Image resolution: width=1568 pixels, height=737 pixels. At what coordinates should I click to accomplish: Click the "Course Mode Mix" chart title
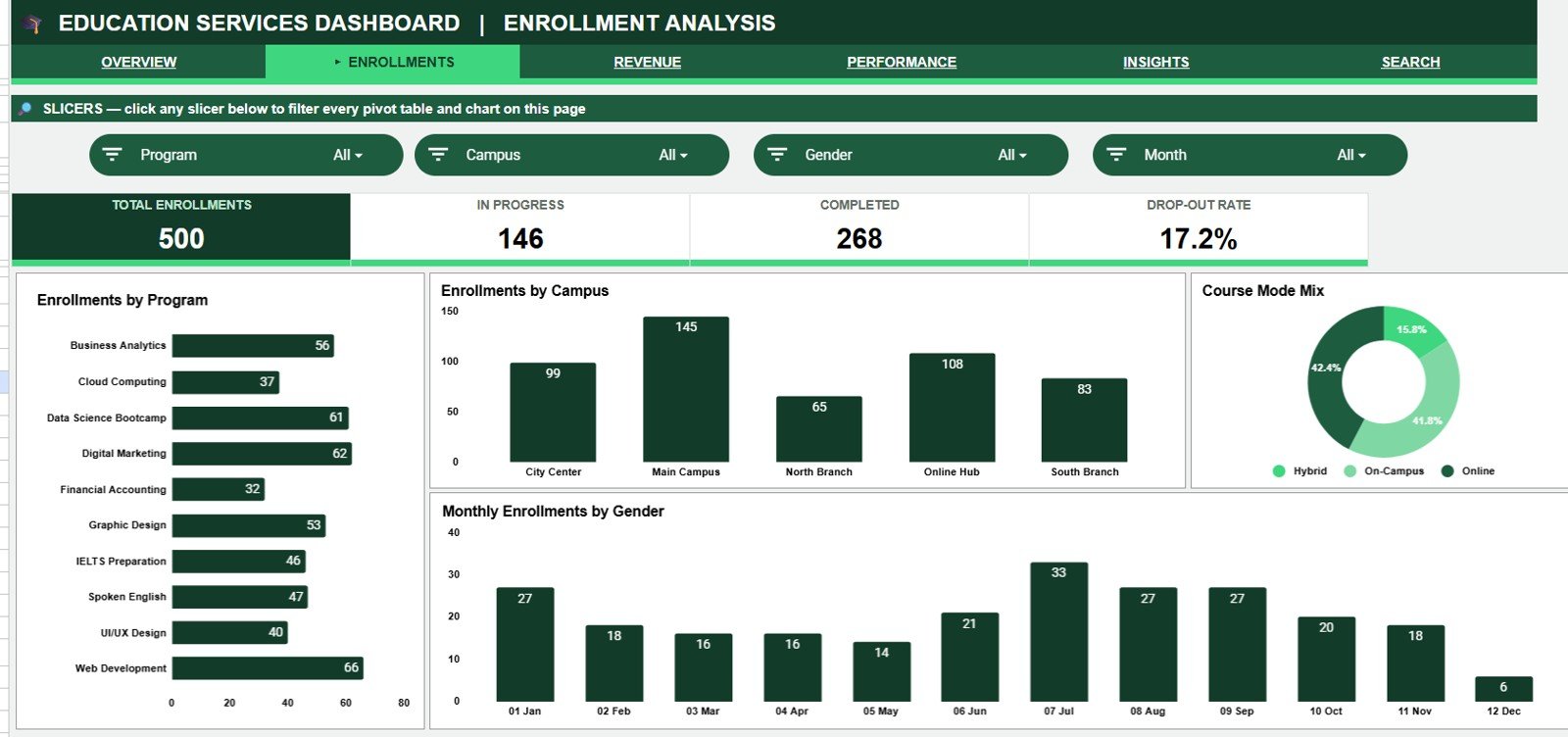tap(1263, 291)
